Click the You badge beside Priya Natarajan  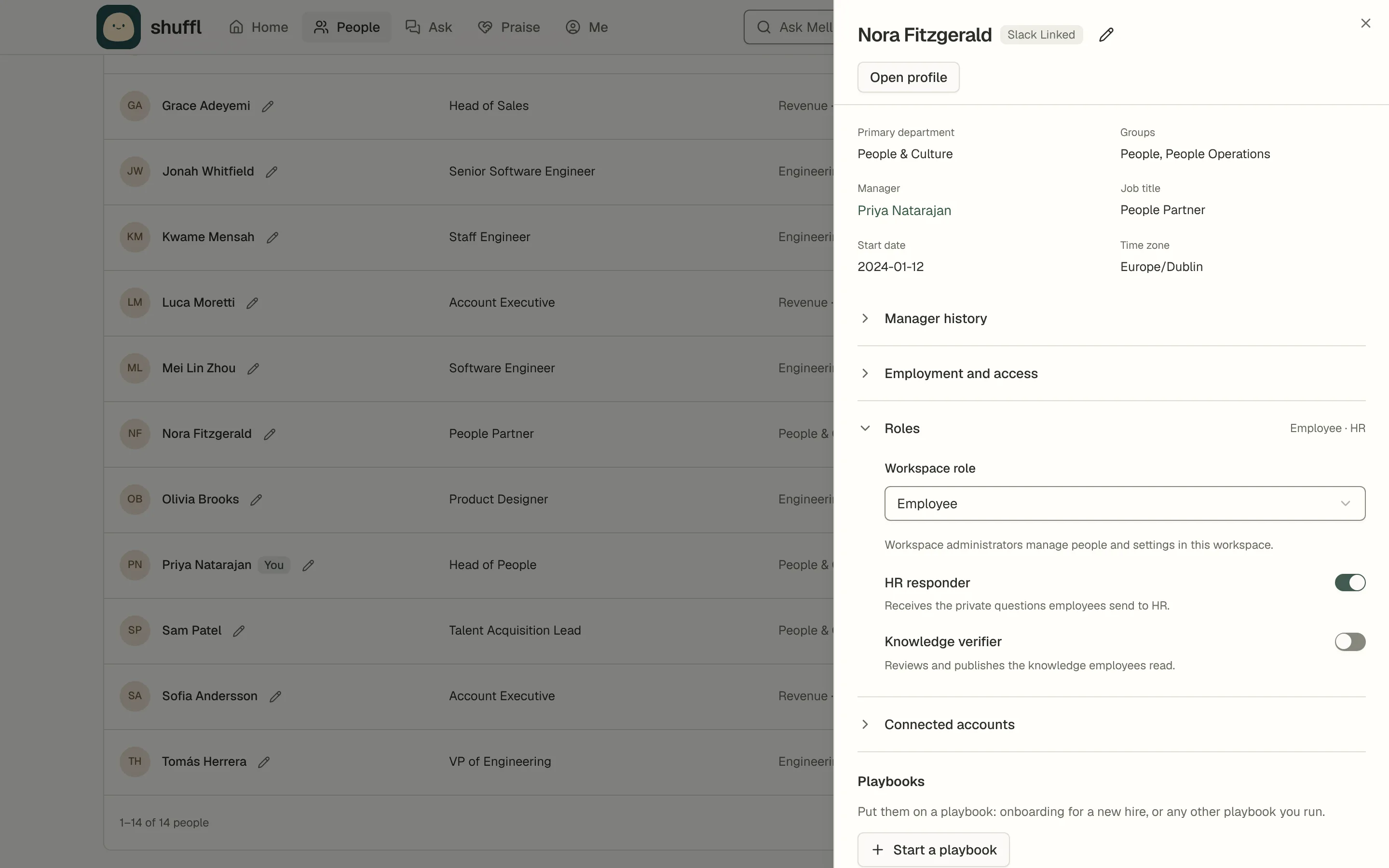point(274,565)
